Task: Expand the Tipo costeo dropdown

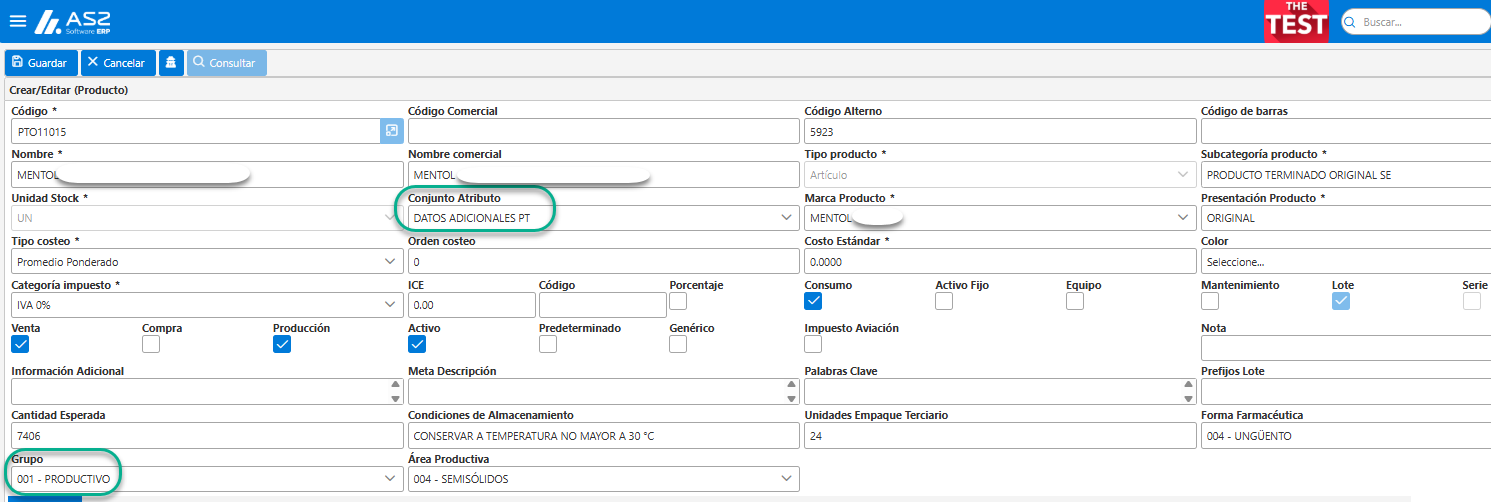Action: pyautogui.click(x=207, y=261)
